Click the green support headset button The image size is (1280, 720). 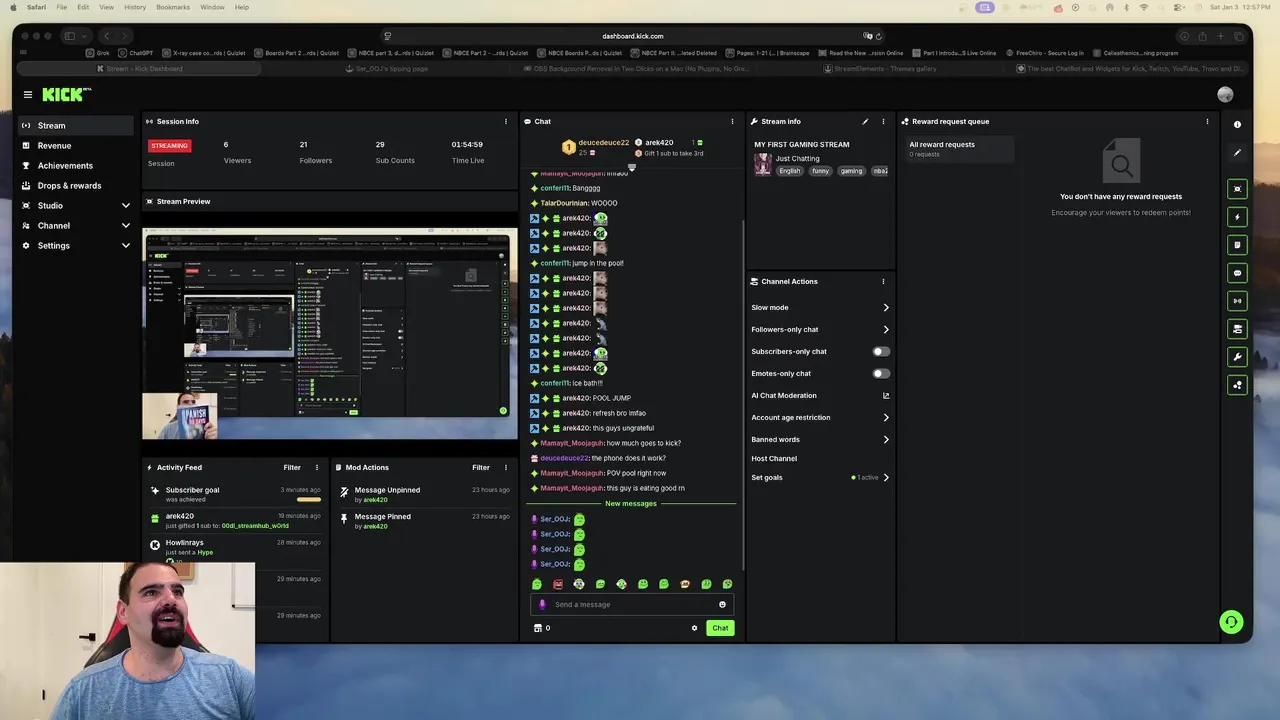[x=1231, y=622]
